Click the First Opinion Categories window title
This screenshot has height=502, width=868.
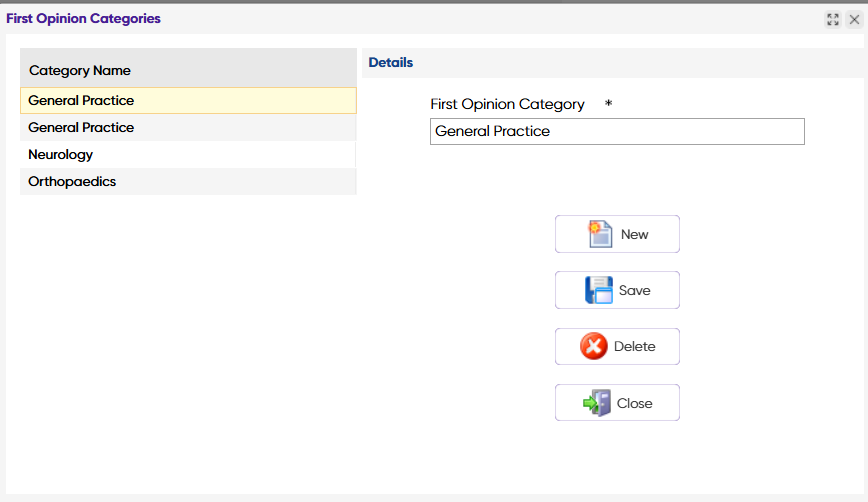coord(83,19)
